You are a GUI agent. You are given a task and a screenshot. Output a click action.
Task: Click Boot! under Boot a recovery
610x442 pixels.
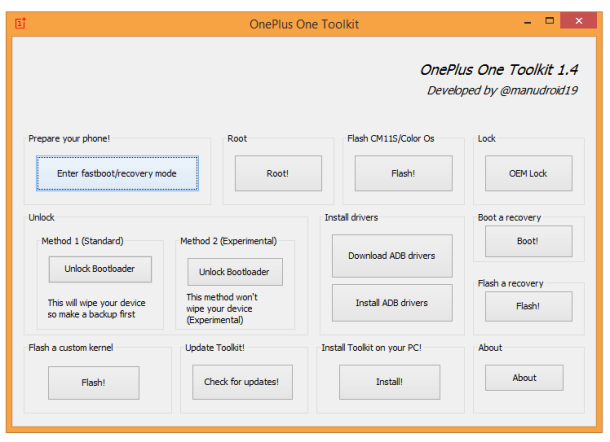[x=528, y=241]
